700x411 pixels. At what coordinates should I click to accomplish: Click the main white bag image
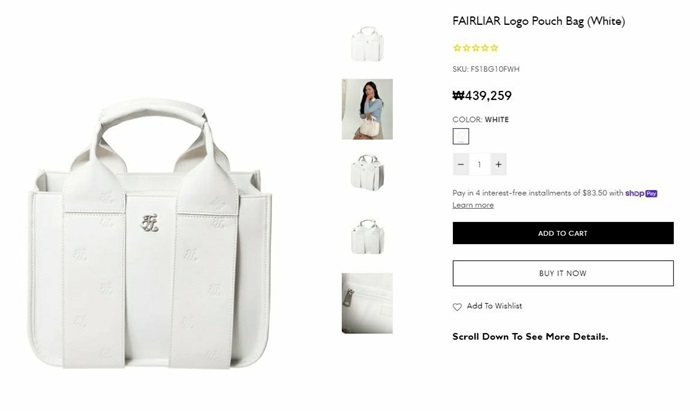(x=150, y=234)
